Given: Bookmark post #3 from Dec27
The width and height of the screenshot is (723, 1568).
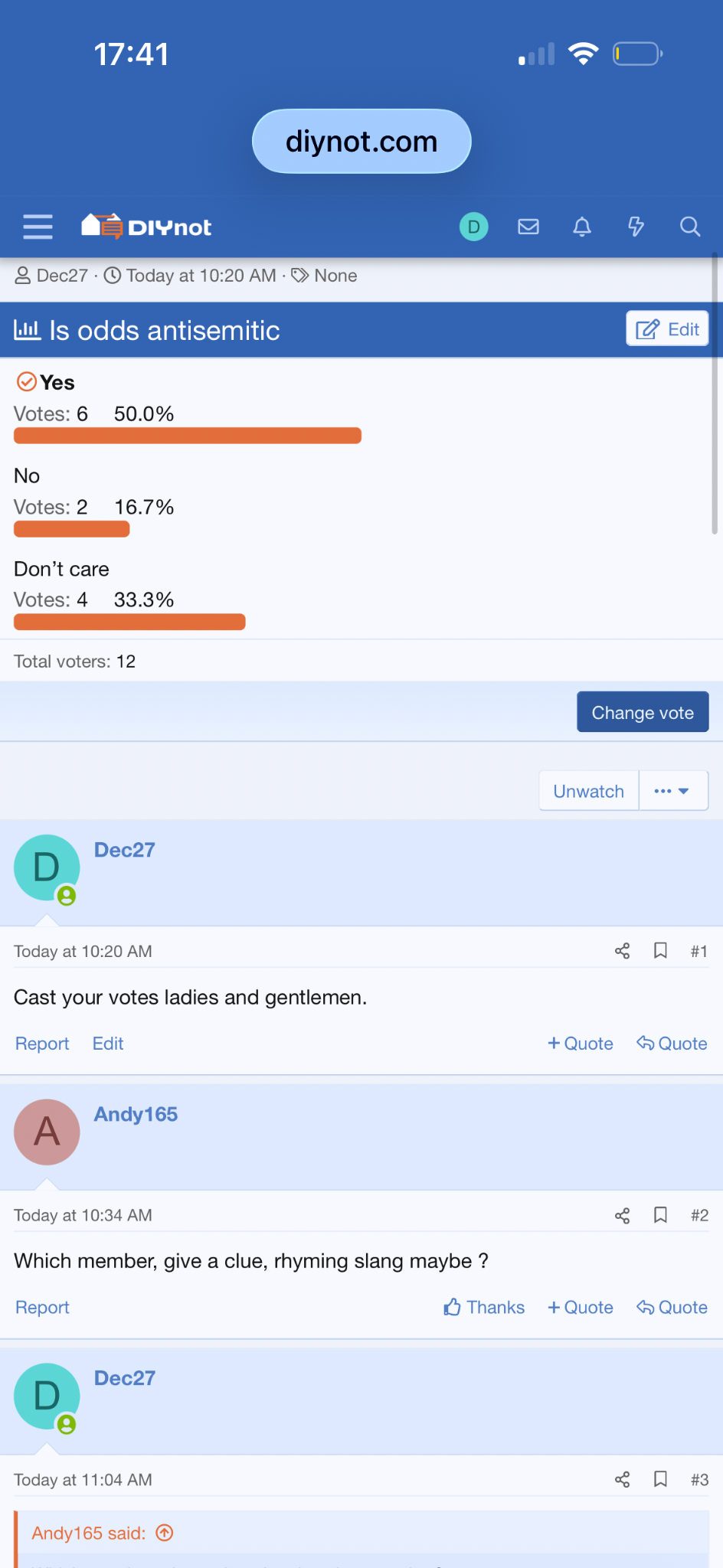Looking at the screenshot, I should (660, 1479).
